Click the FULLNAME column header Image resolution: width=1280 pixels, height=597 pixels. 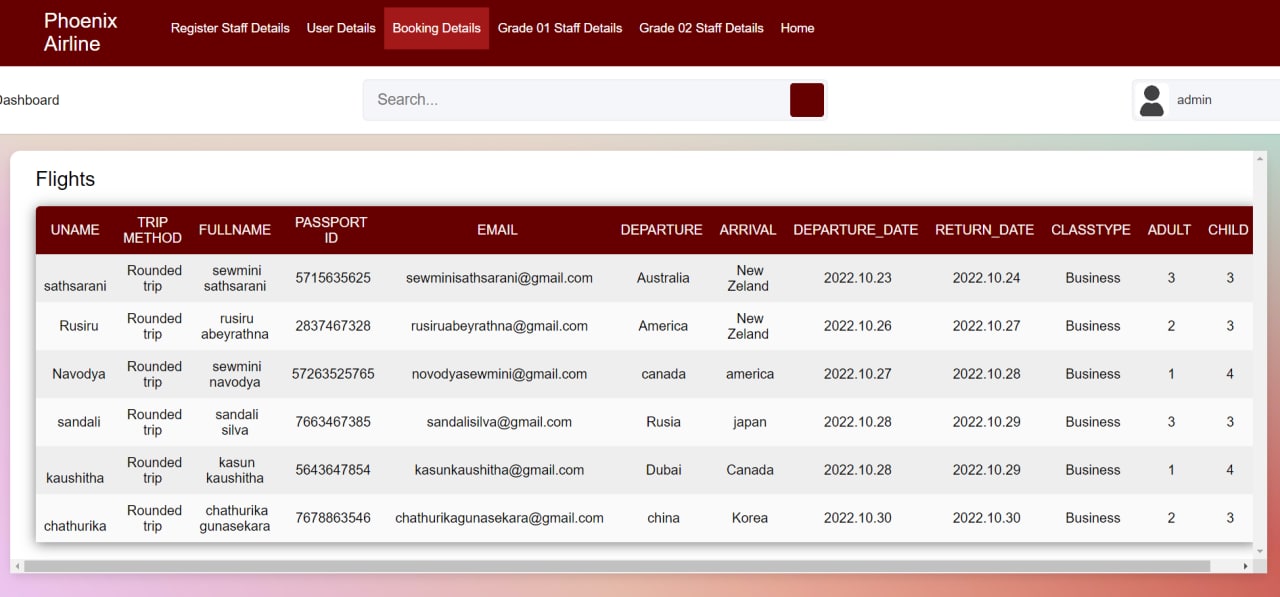coord(235,230)
